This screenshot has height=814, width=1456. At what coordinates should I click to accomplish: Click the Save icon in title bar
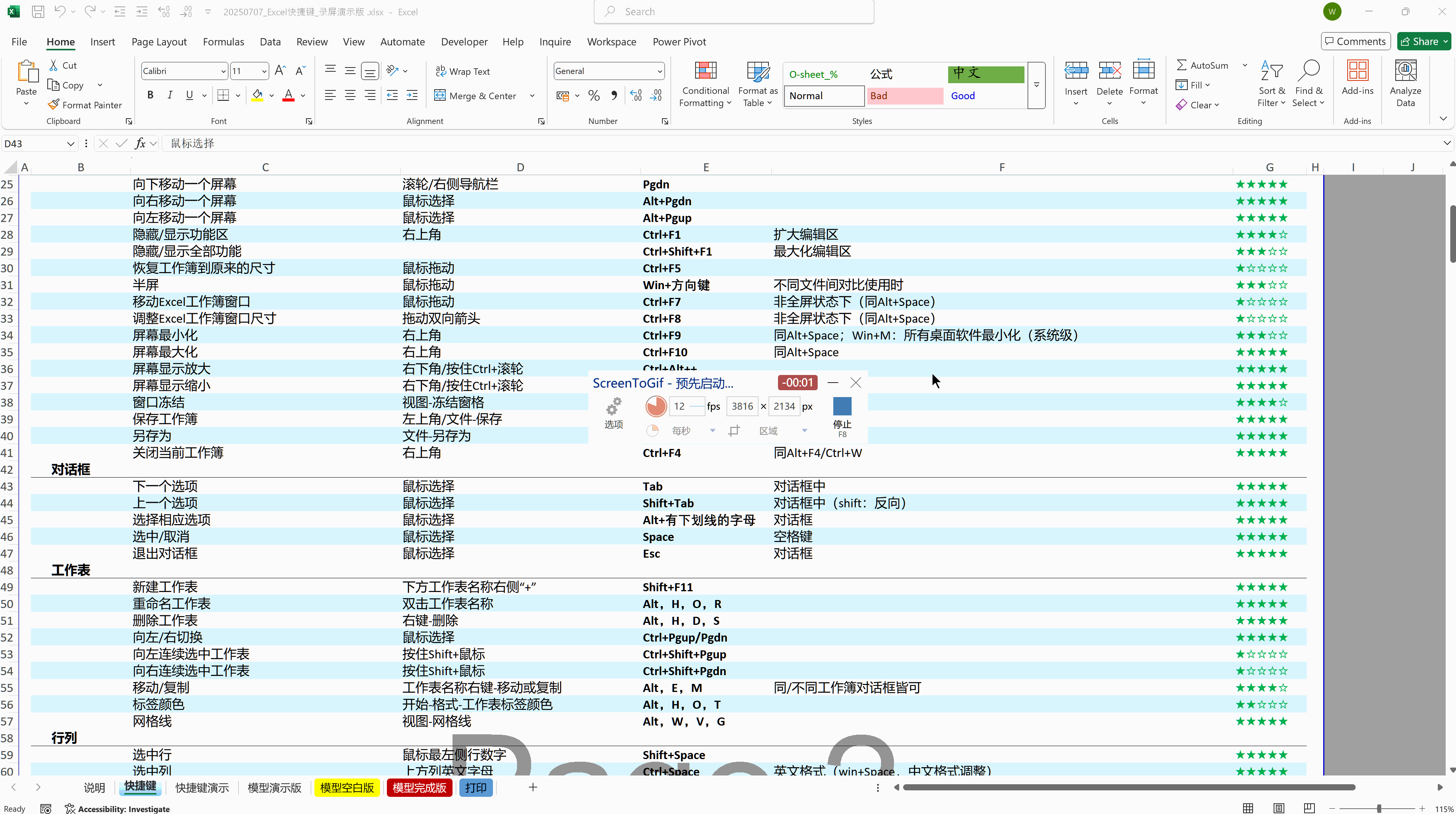(x=38, y=11)
